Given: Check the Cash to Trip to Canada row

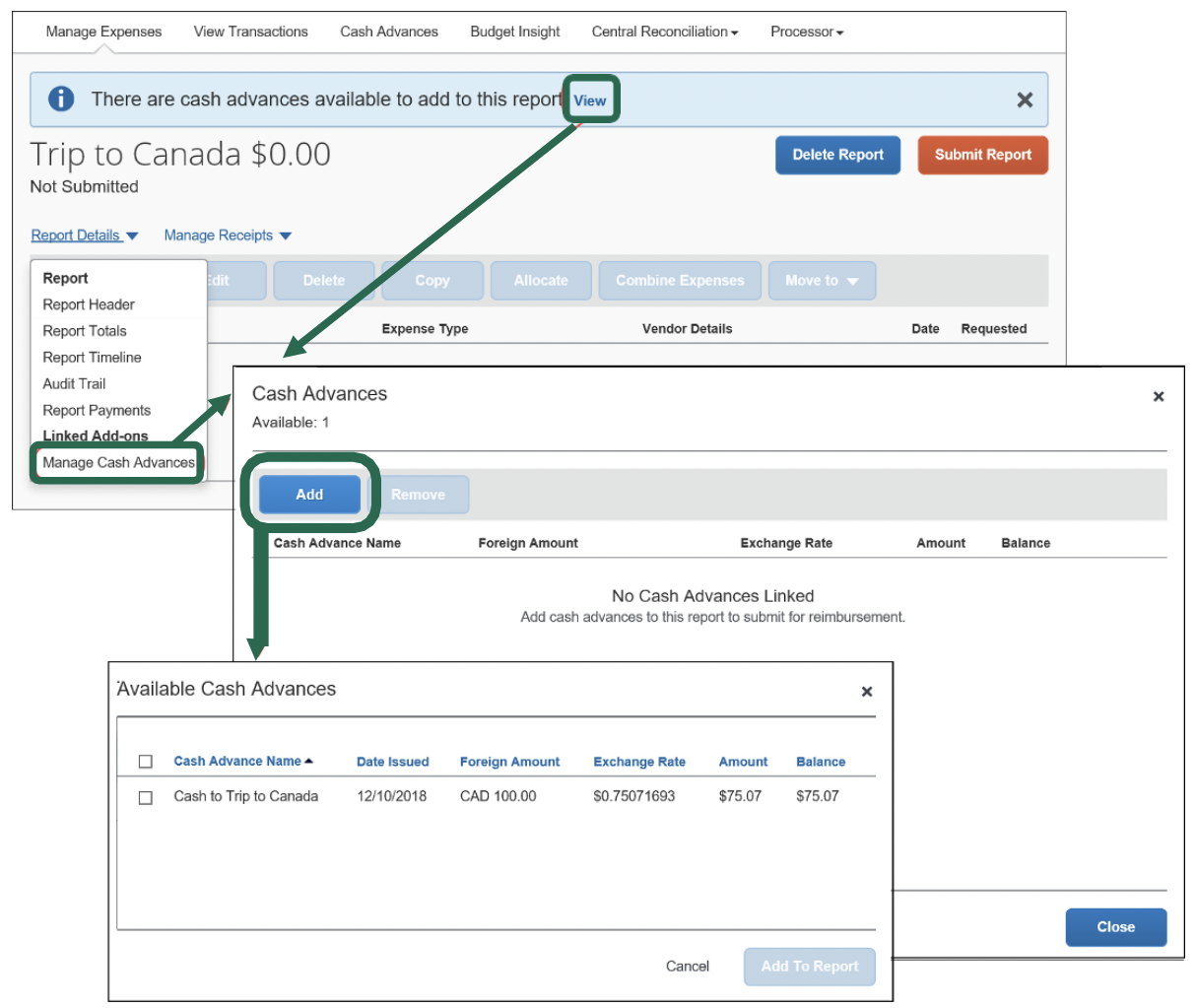Looking at the screenshot, I should click(146, 797).
